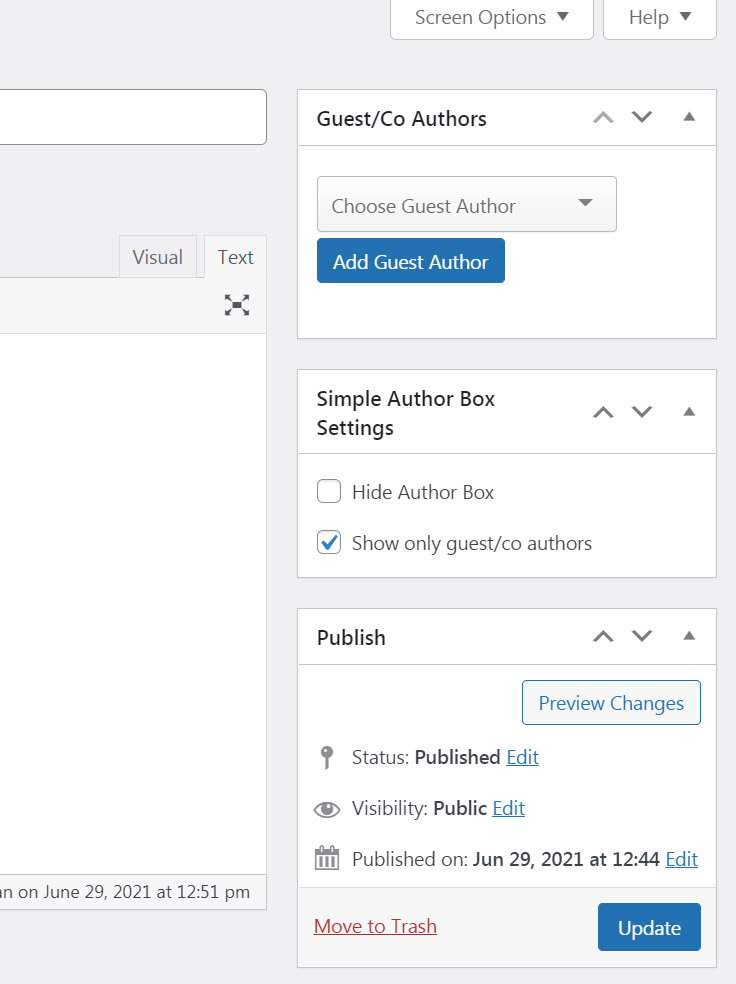Edit the post publish date
This screenshot has height=984, width=736.
[681, 859]
